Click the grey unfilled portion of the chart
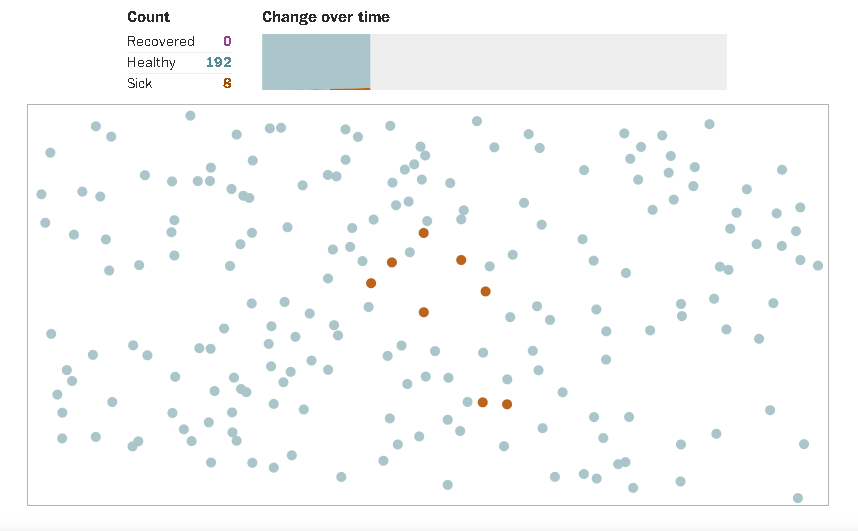858x531 pixels. [548, 62]
